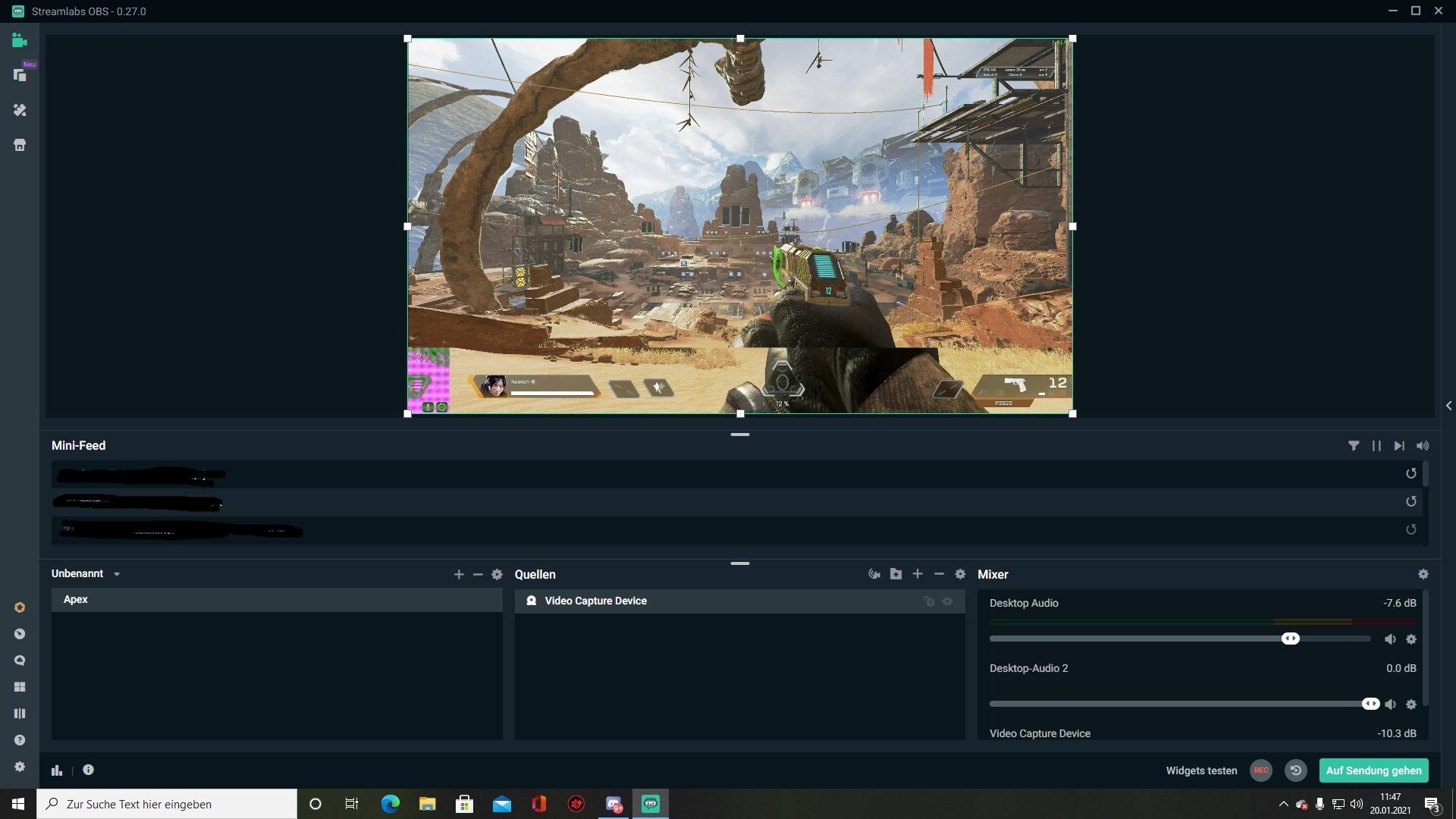Open Studio Mode icon in left sidebar
This screenshot has height=819, width=1456.
pos(20,714)
